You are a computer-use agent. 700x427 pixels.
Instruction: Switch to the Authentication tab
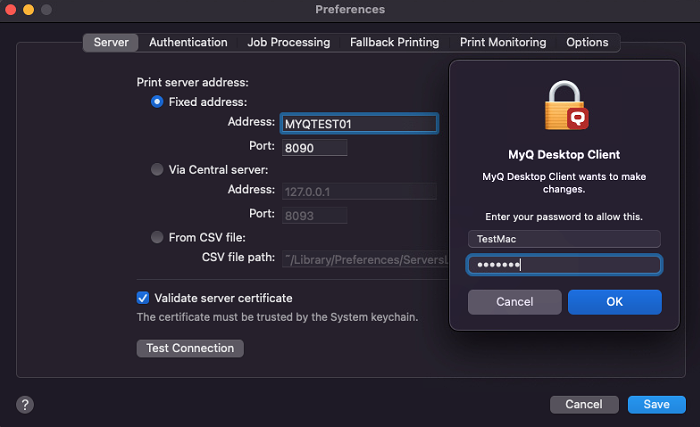point(188,42)
